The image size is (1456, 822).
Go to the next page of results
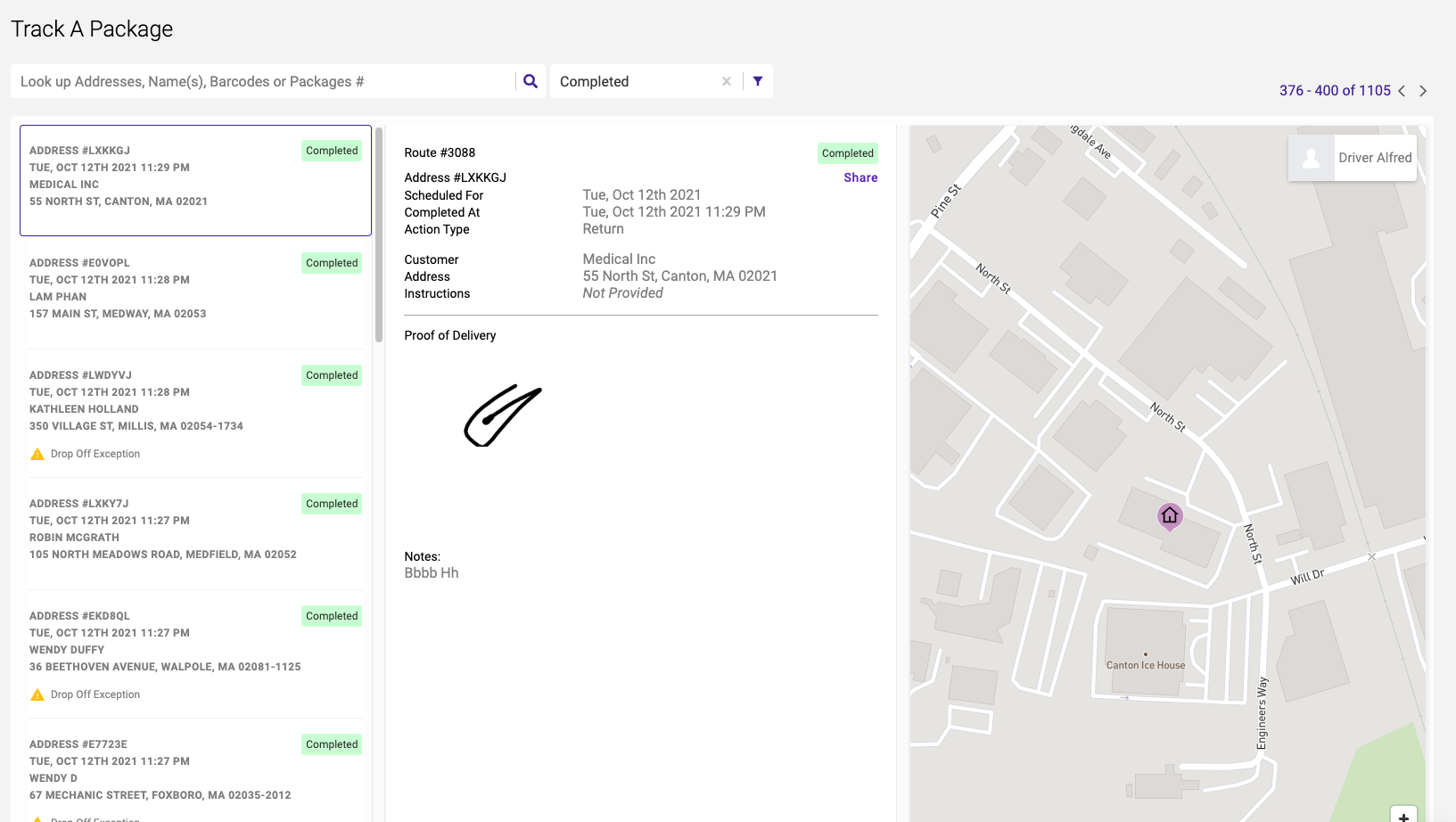pos(1423,91)
